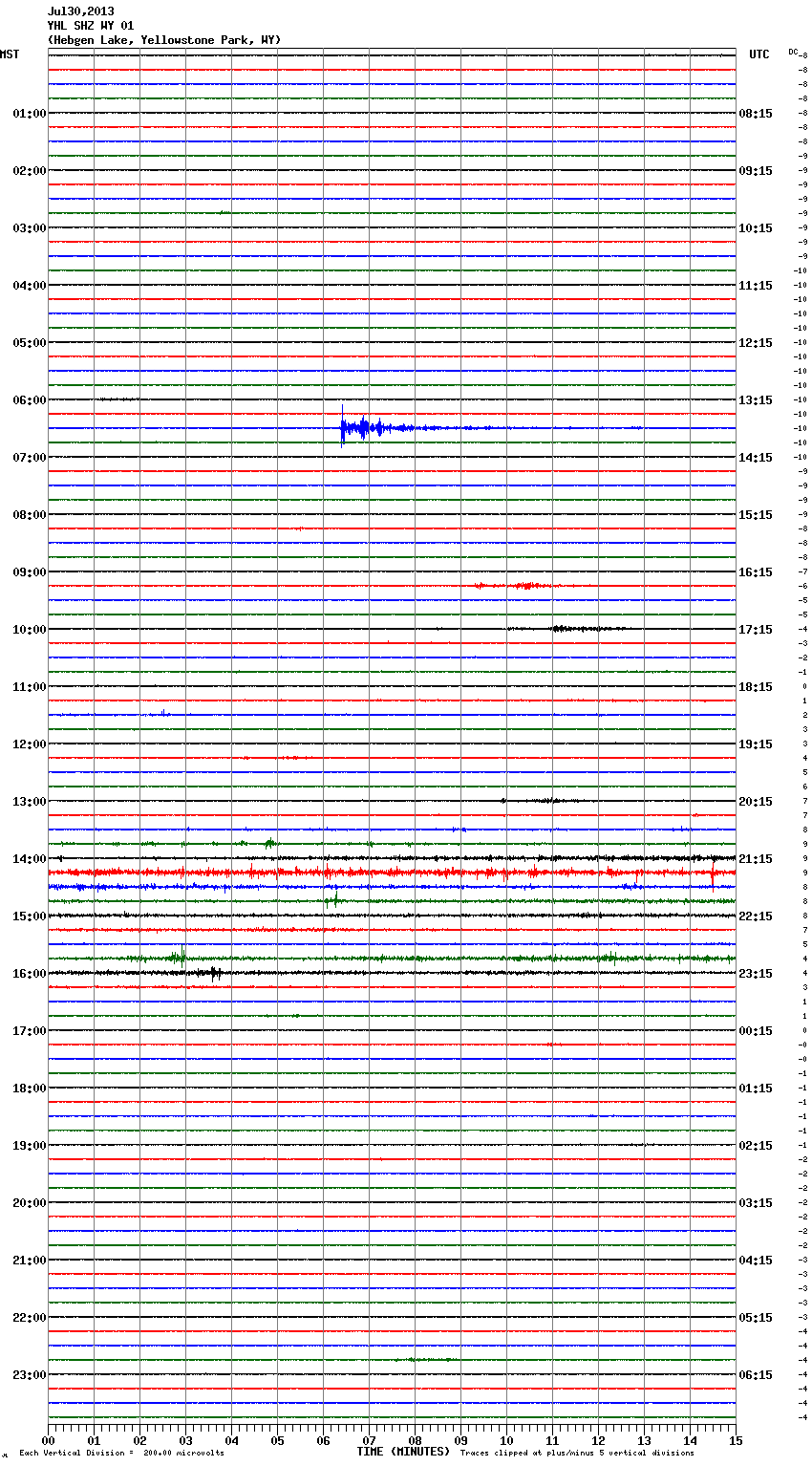Click the 23:15 UTC time label
Image resolution: width=812 pixels, height=1466 pixels.
pyautogui.click(x=756, y=974)
